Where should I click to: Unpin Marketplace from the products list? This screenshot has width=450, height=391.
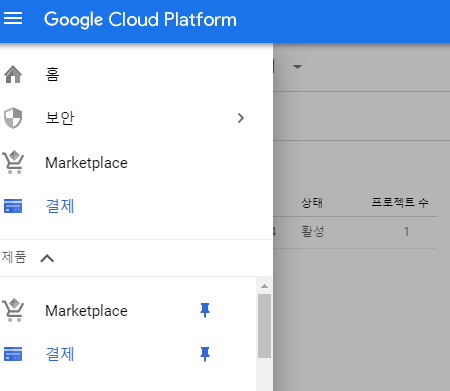[205, 310]
